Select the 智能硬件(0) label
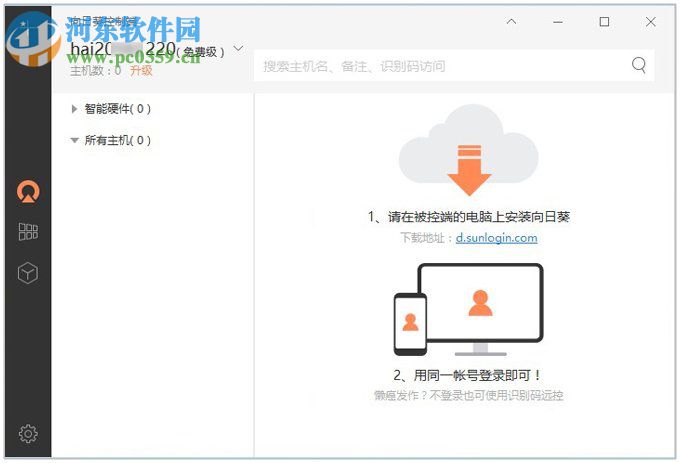680x463 pixels. coord(118,109)
